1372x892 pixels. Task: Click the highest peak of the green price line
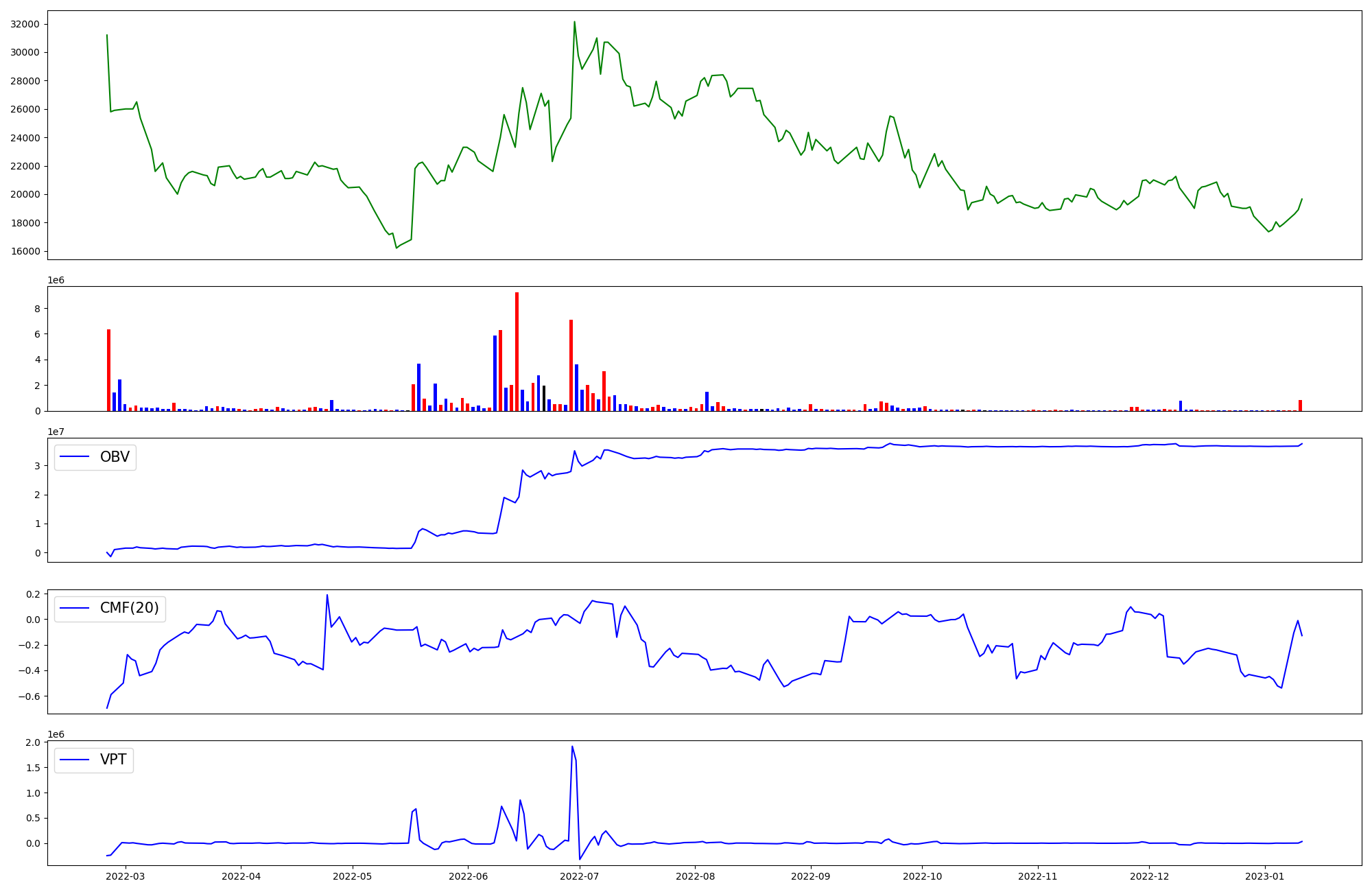tap(574, 22)
